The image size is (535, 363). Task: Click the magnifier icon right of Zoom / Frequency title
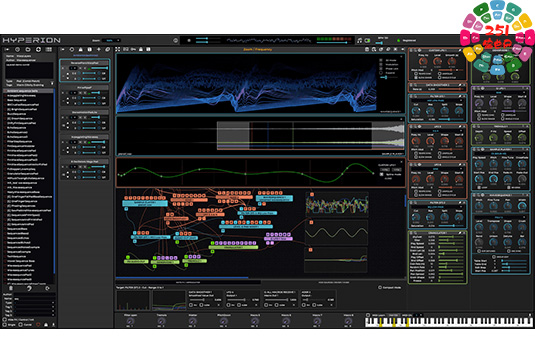click(374, 49)
